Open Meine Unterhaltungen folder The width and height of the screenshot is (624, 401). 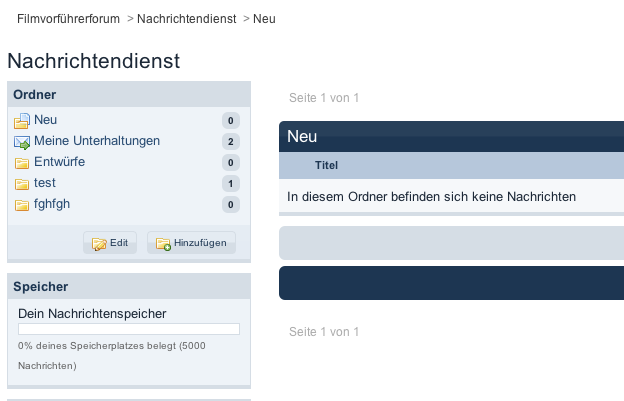tap(97, 141)
